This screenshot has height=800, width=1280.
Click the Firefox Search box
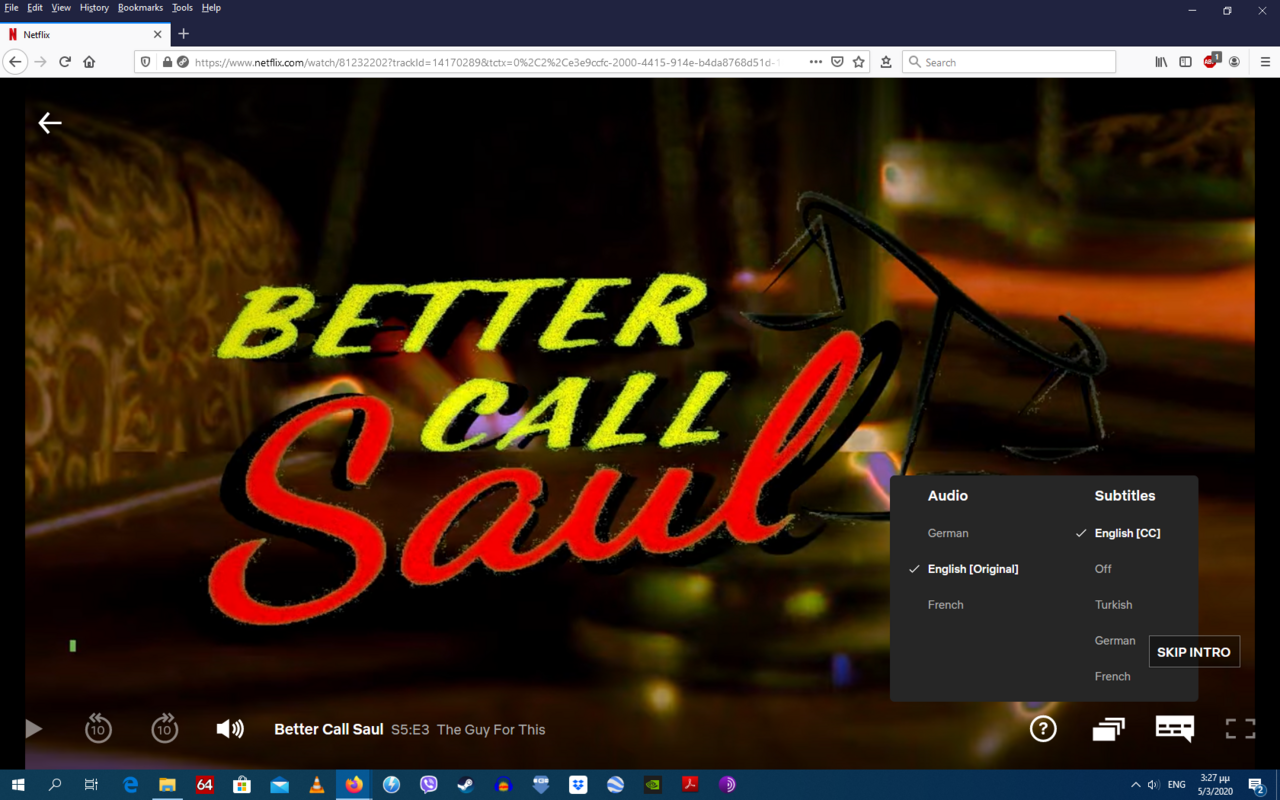[x=1009, y=62]
